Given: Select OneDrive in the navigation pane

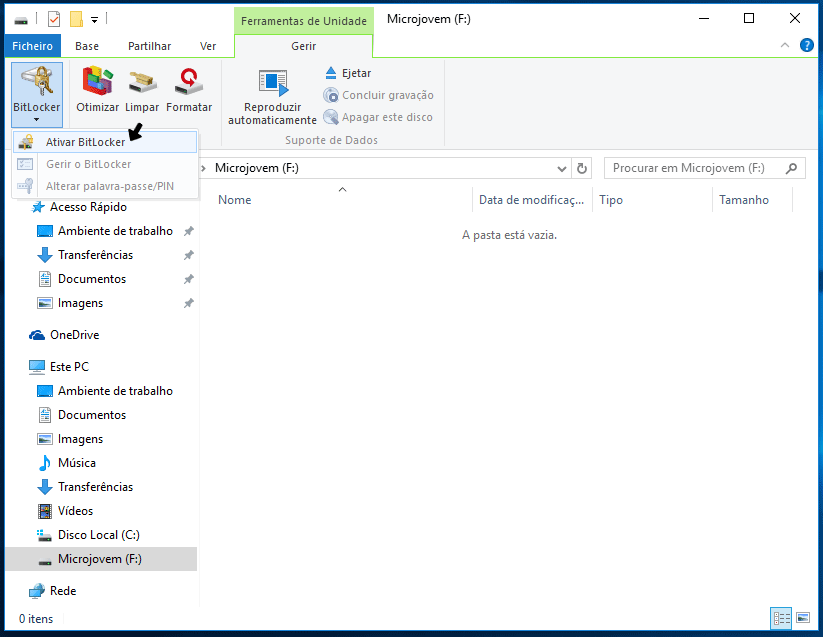Looking at the screenshot, I should coord(75,335).
